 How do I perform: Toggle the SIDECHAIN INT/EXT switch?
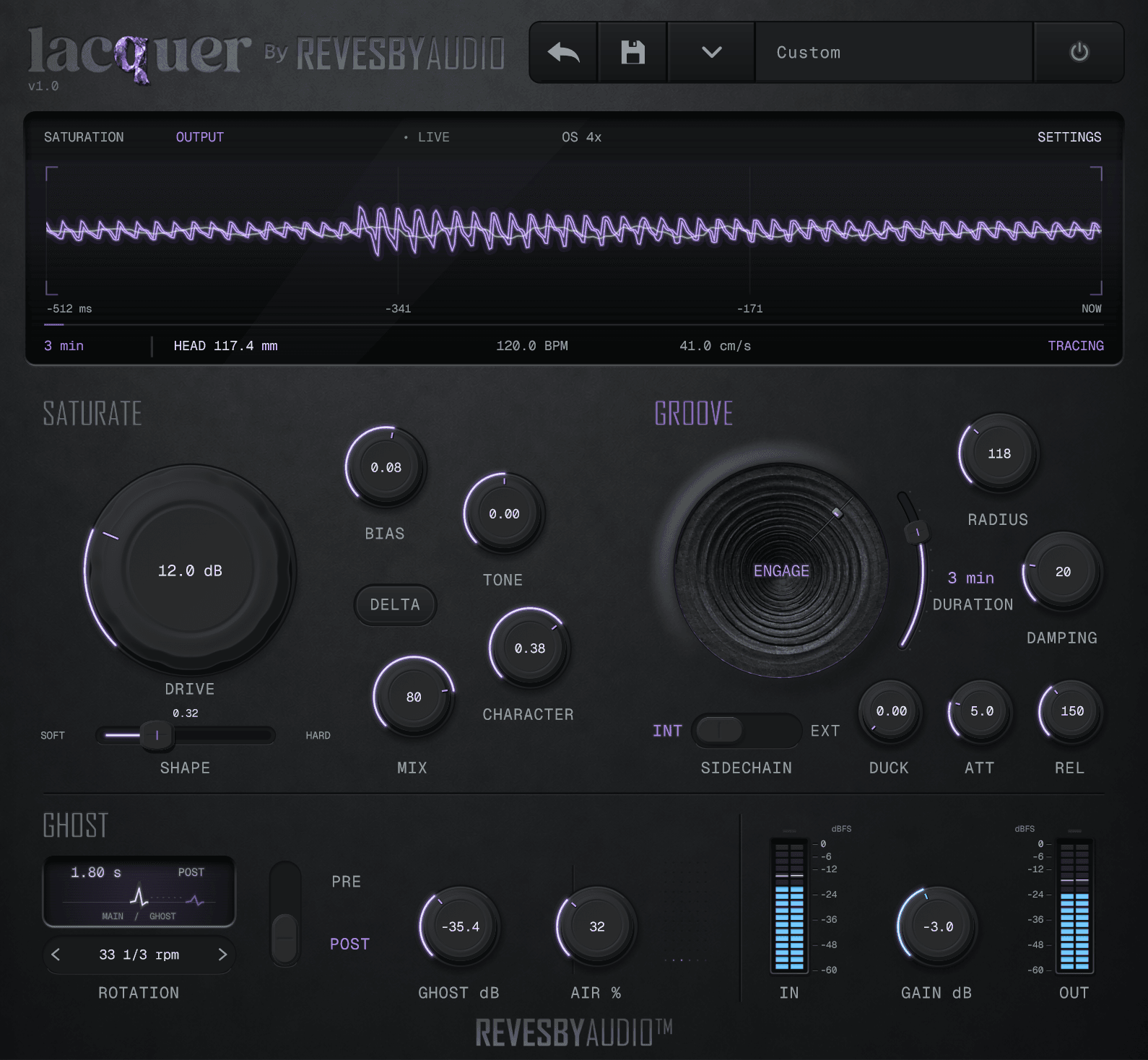[746, 731]
